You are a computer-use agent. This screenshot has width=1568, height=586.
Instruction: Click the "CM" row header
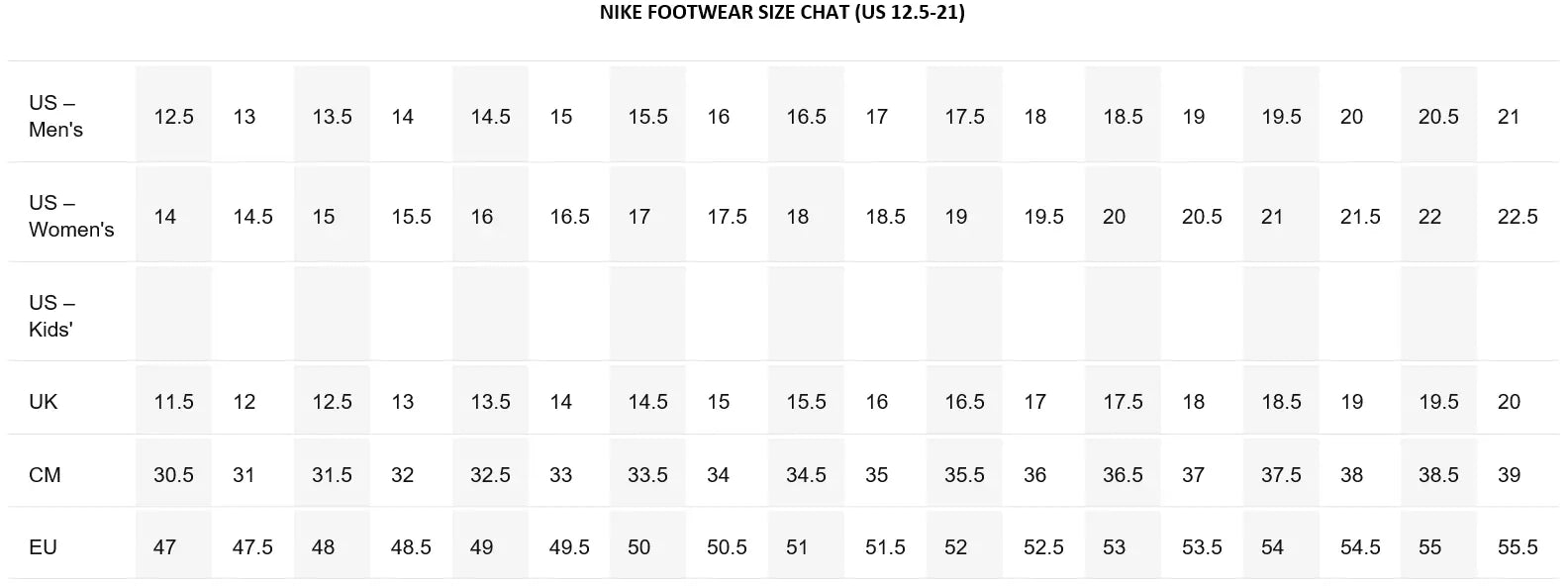point(45,475)
